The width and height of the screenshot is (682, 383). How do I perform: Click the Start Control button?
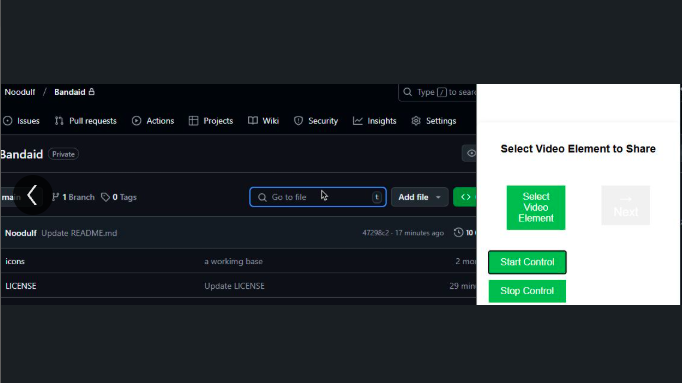click(527, 262)
